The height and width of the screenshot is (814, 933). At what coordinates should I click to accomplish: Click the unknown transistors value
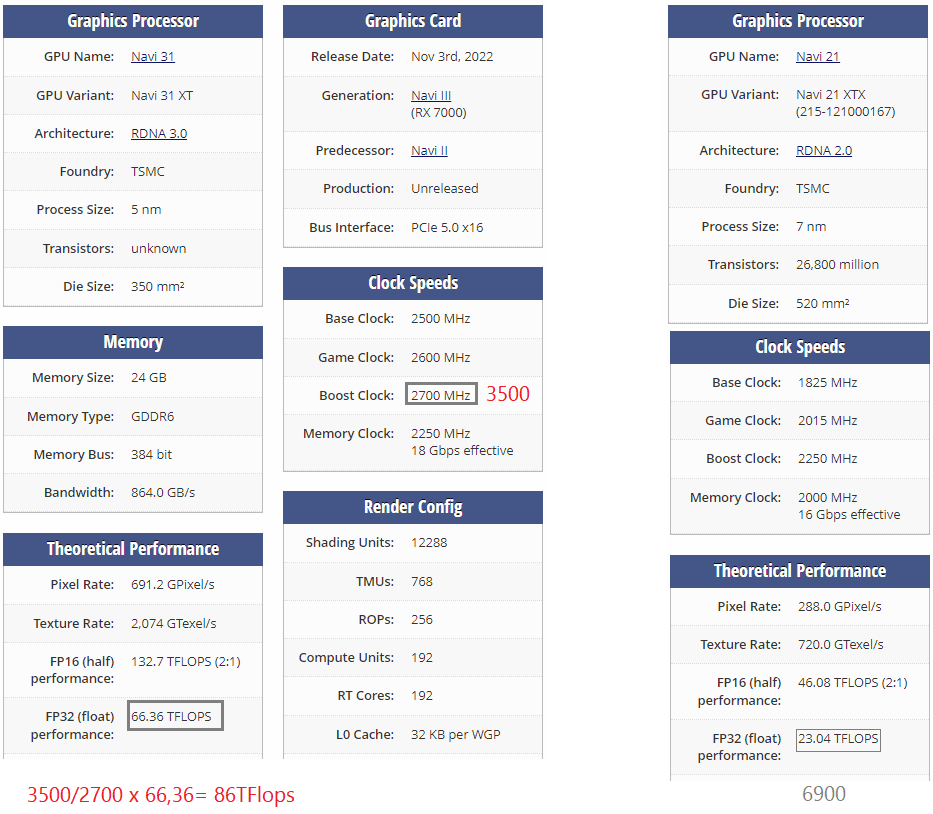[158, 248]
